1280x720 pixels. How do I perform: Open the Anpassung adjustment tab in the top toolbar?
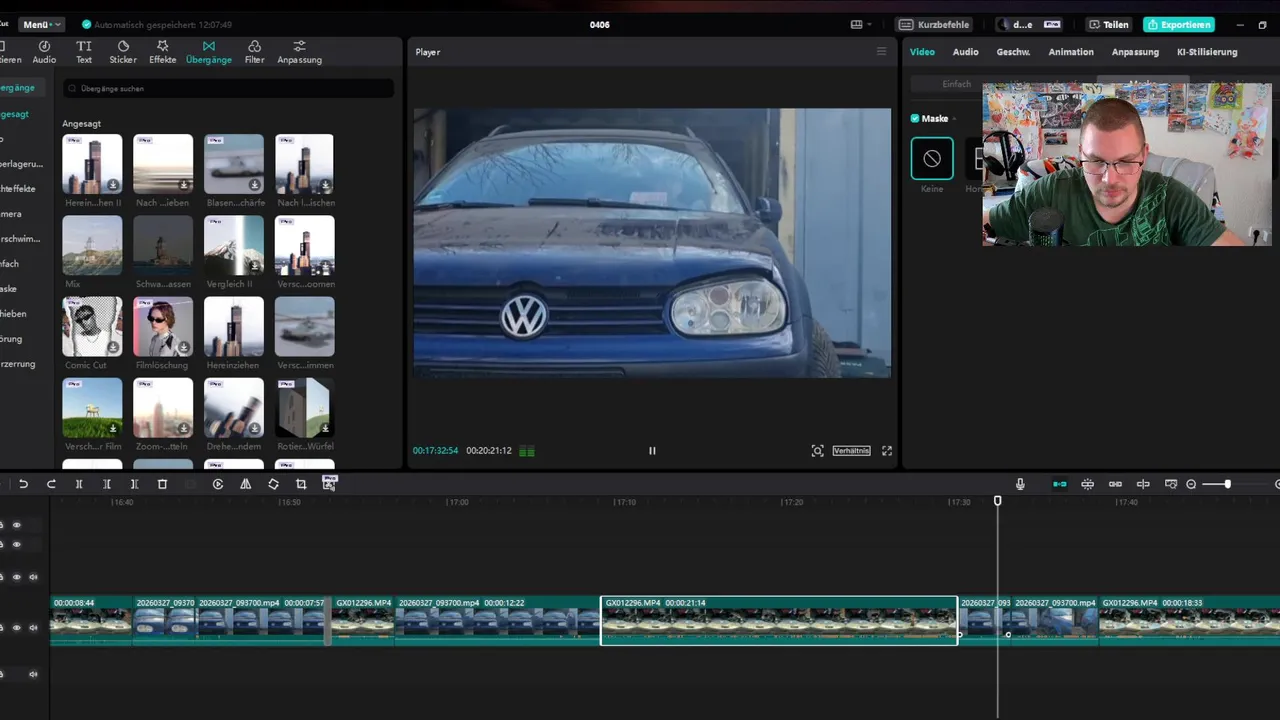[x=299, y=52]
